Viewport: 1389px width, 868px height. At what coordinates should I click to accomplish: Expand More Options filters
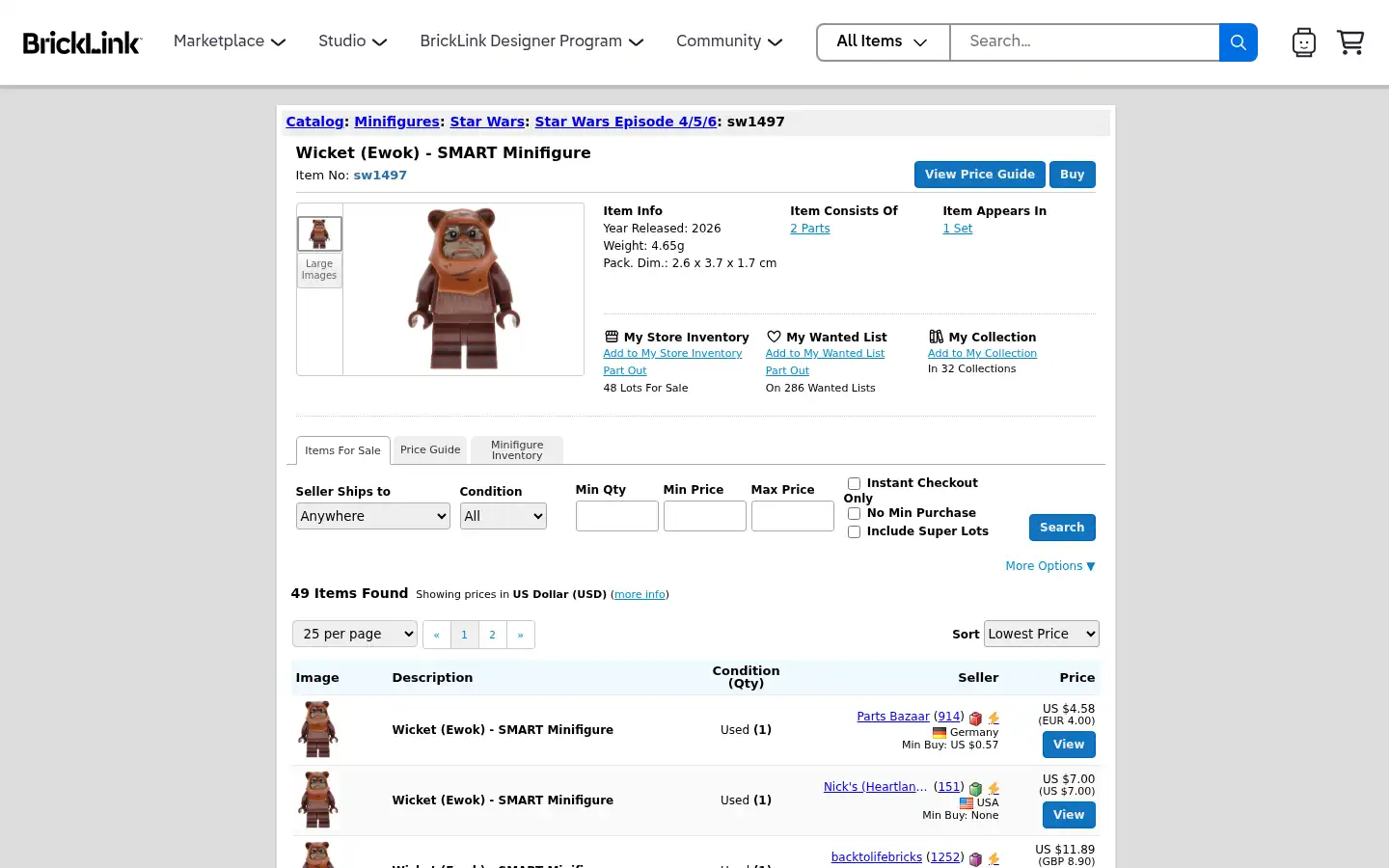[x=1050, y=566]
